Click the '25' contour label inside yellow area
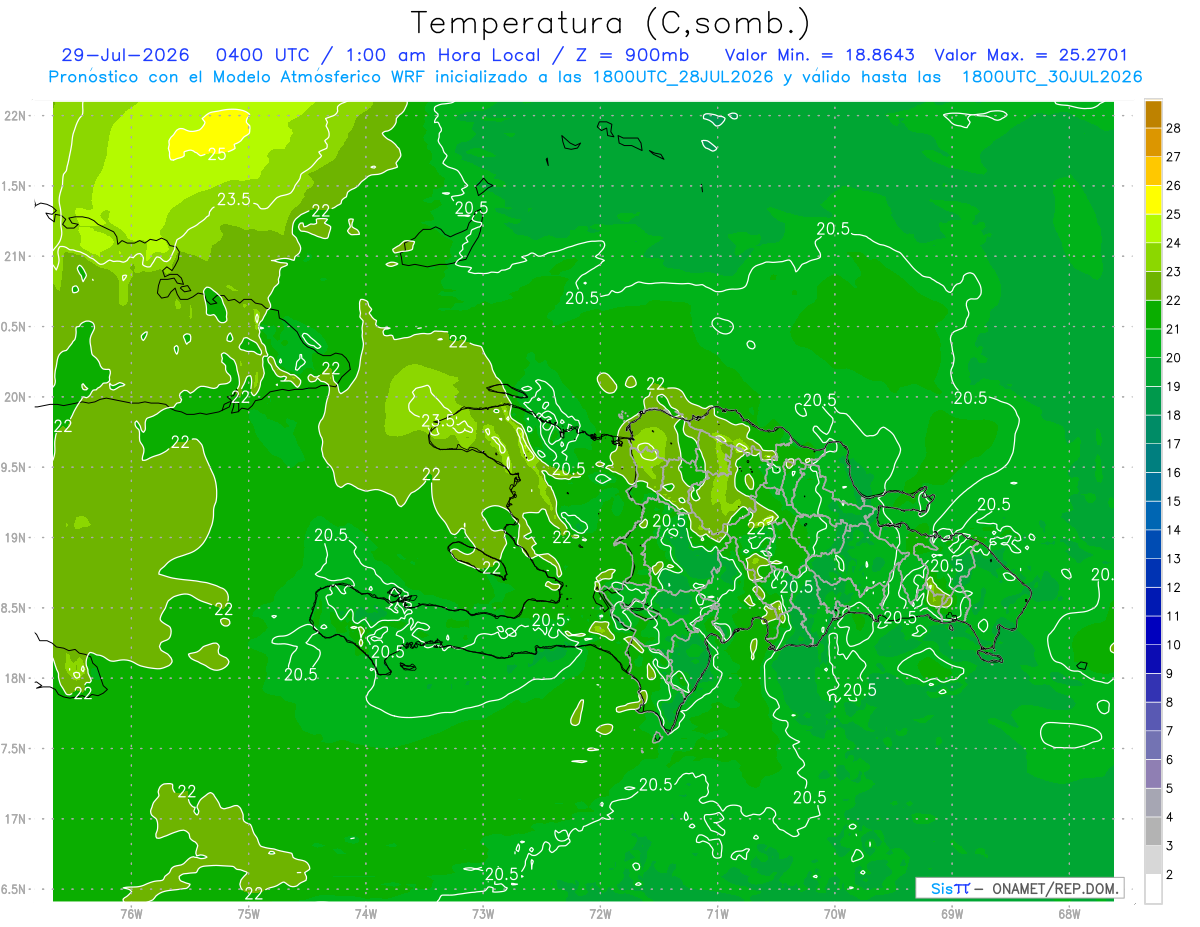Viewport: 1200px width, 927px height. pos(217,154)
